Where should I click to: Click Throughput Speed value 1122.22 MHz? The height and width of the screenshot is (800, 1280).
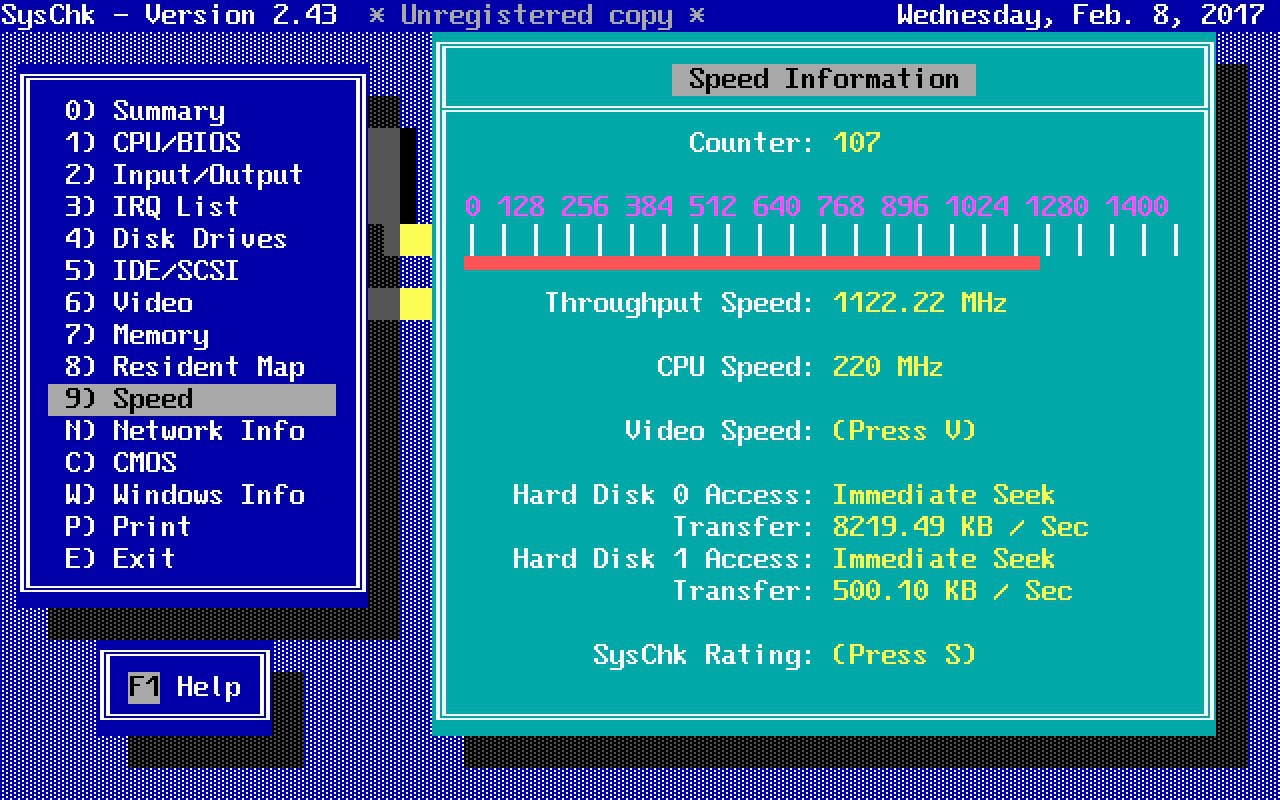coord(920,303)
